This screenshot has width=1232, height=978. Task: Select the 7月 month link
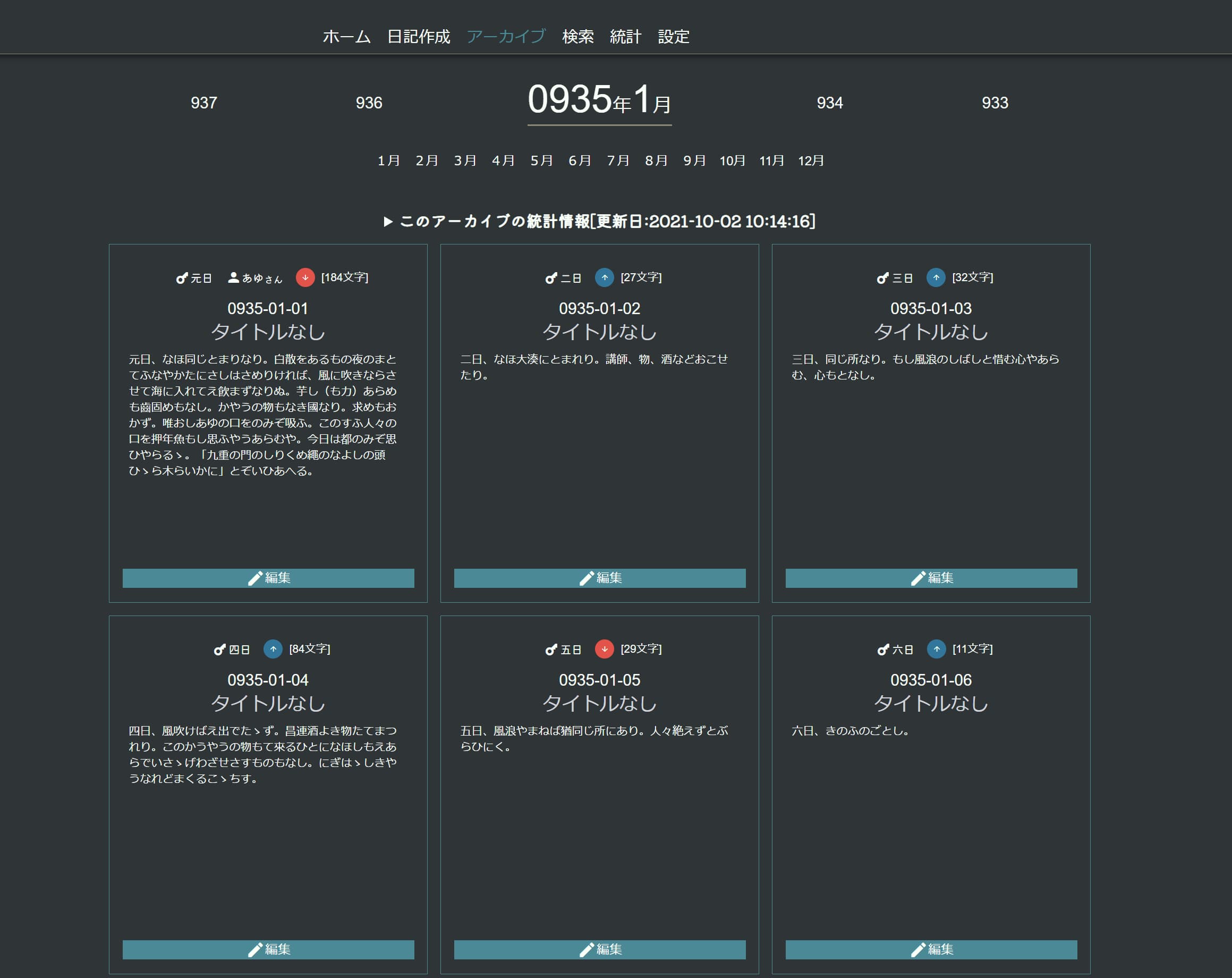(x=618, y=161)
